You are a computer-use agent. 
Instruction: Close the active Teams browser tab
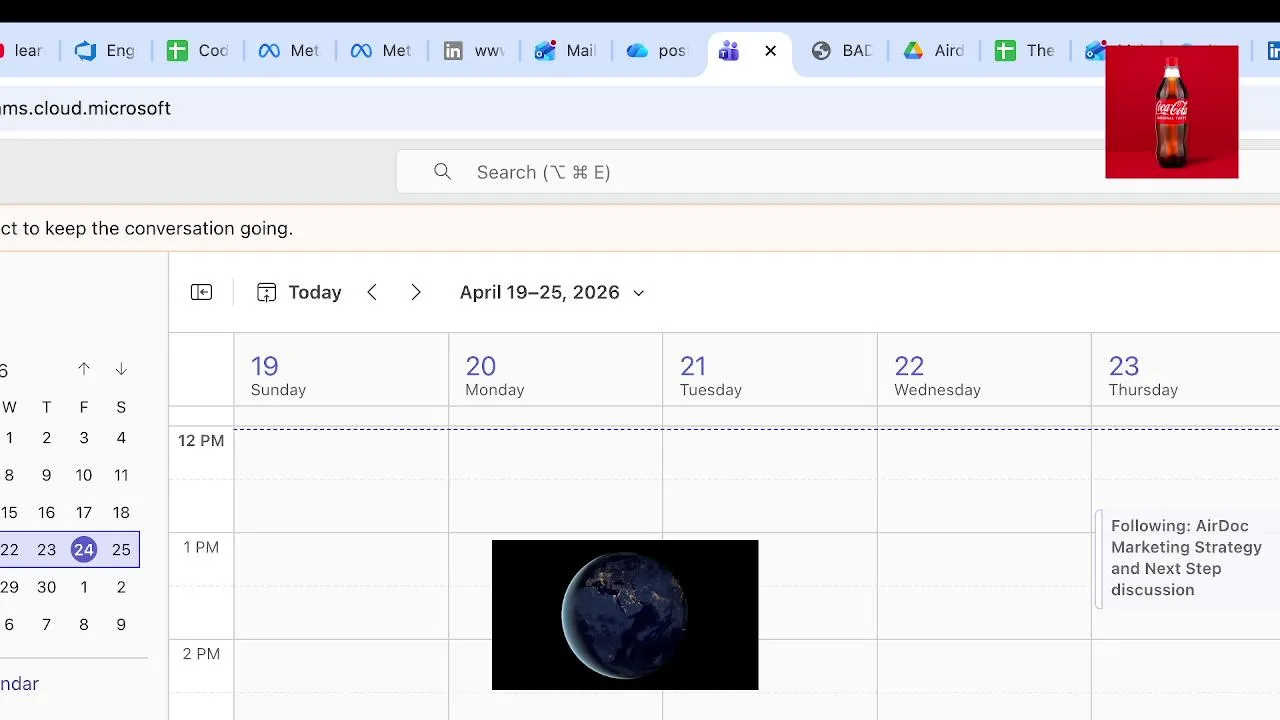(770, 51)
